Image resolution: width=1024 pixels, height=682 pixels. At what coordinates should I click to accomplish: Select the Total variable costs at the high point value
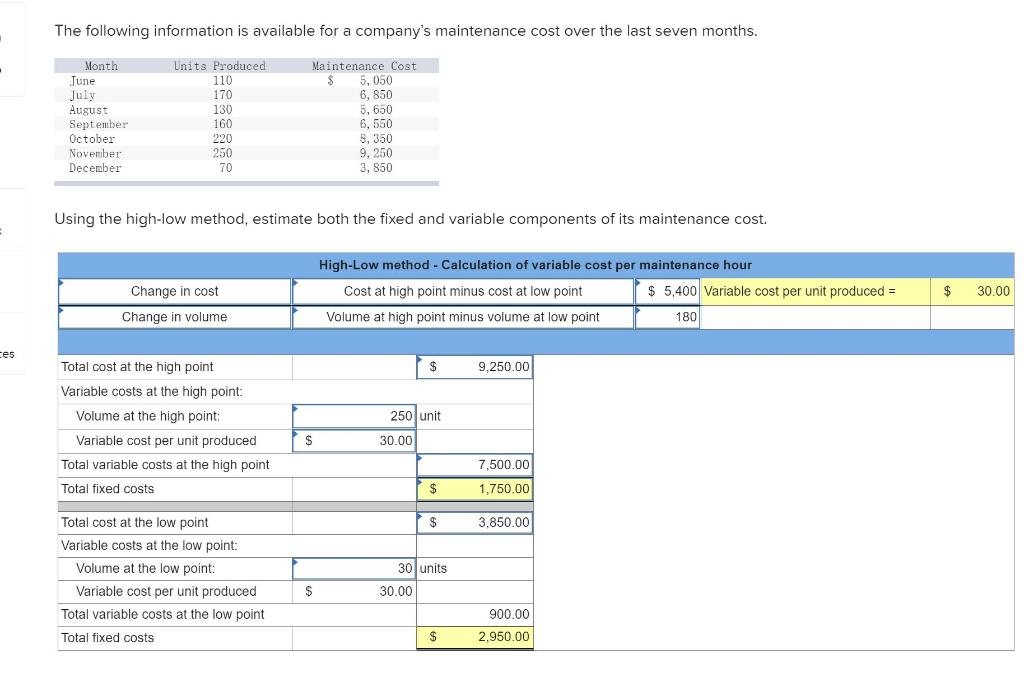[475, 464]
